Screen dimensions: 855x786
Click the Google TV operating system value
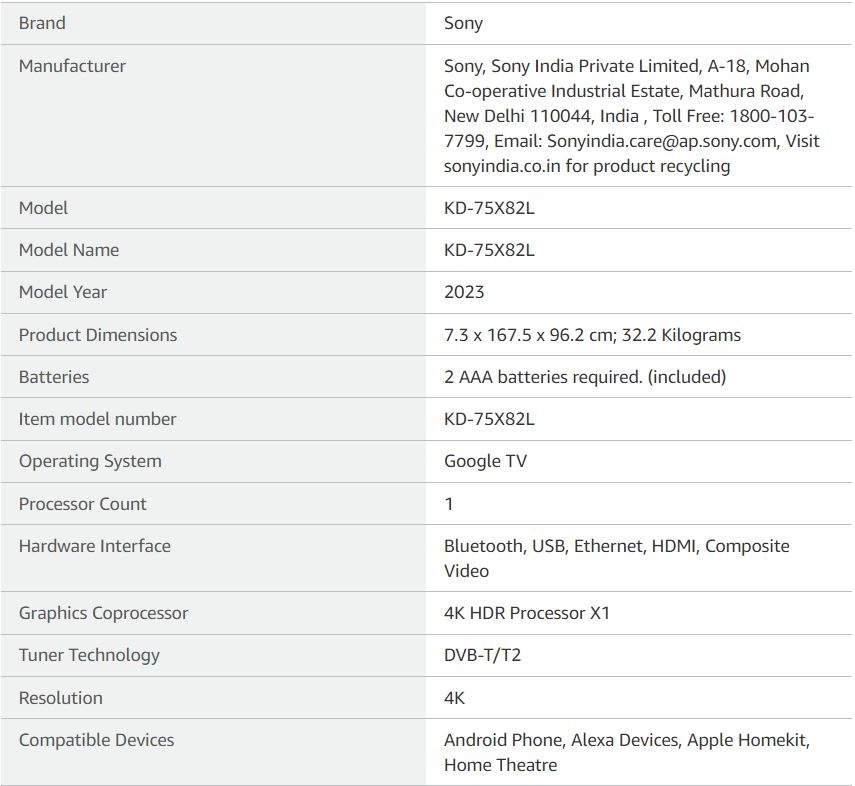pos(485,461)
